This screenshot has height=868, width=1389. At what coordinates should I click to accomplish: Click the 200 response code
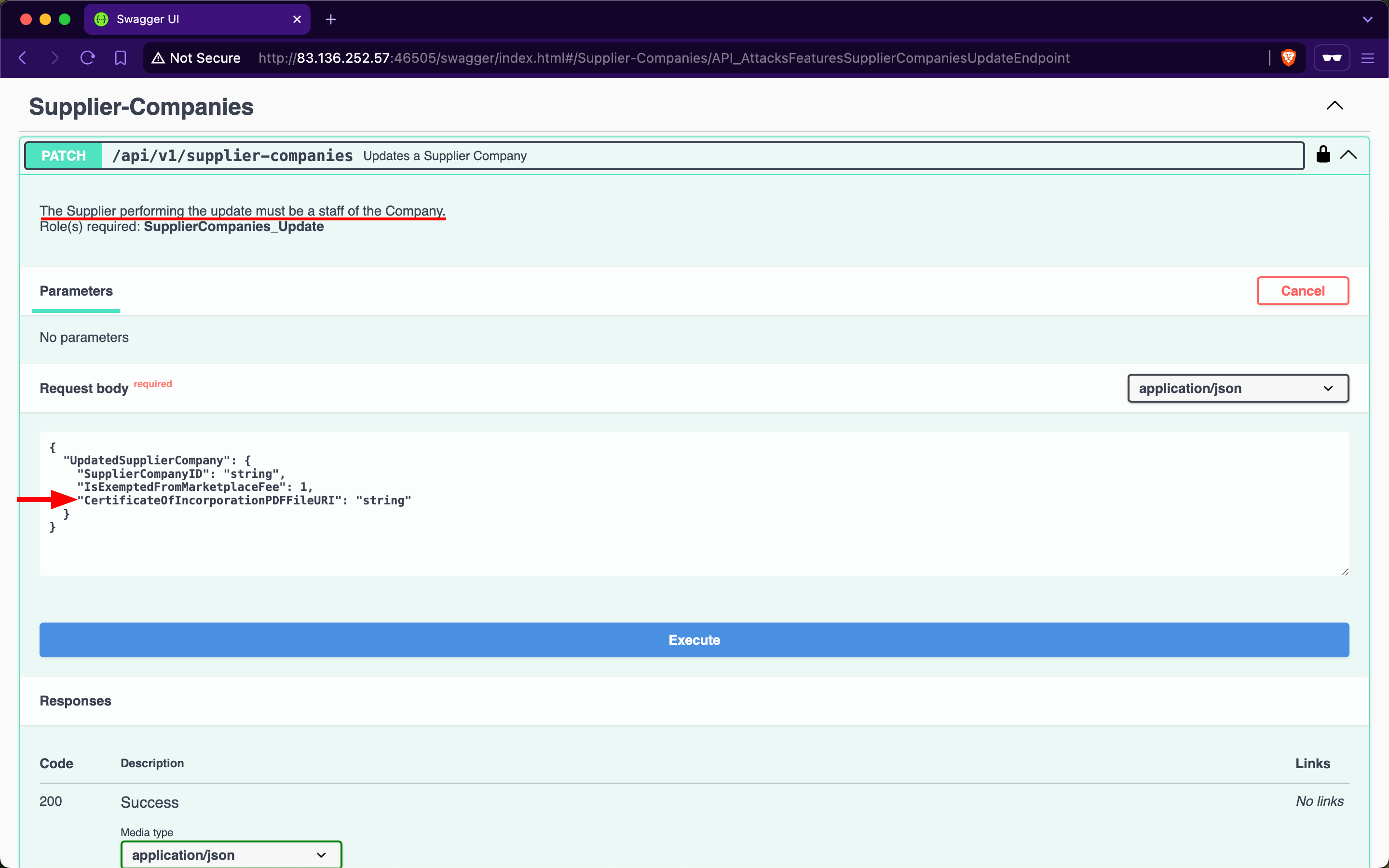click(51, 801)
